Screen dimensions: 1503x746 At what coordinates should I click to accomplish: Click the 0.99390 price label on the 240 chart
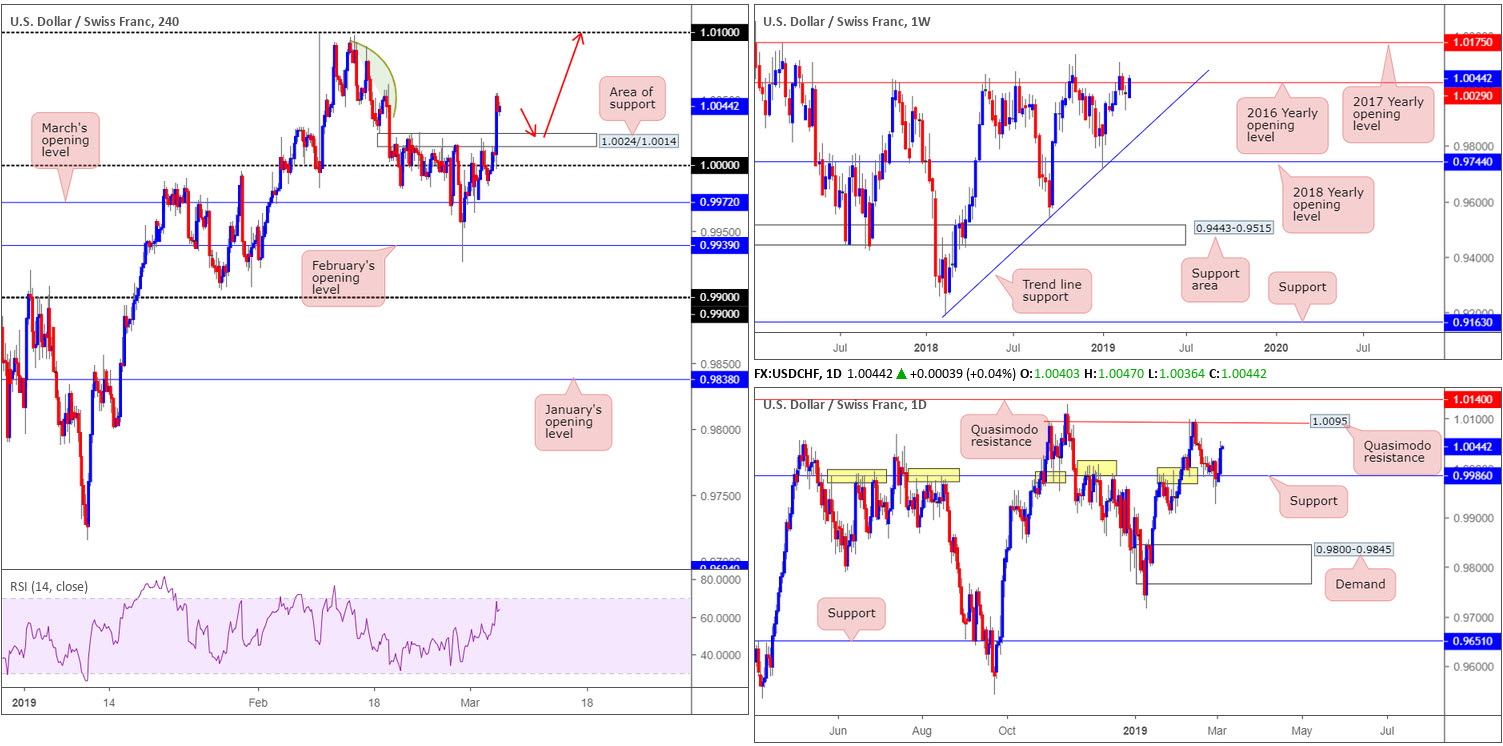point(719,246)
